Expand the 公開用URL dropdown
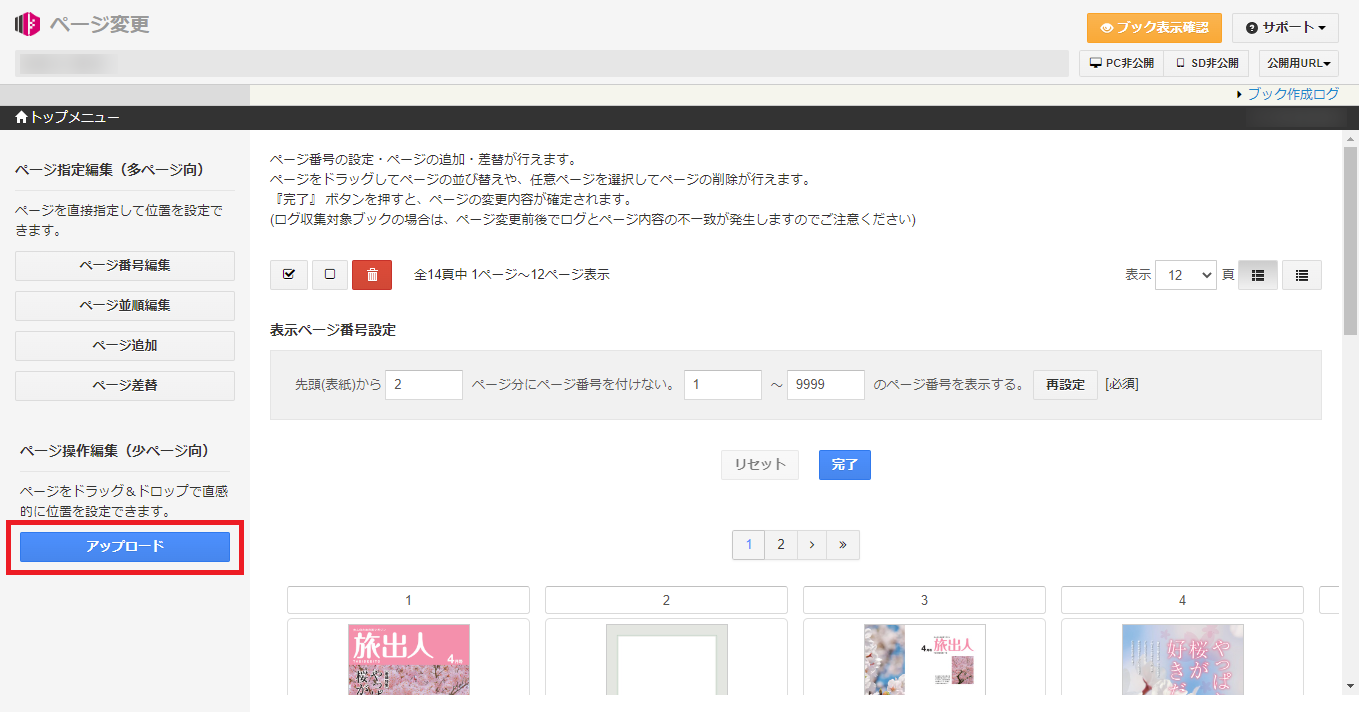This screenshot has height=712, width=1359. click(x=1296, y=62)
